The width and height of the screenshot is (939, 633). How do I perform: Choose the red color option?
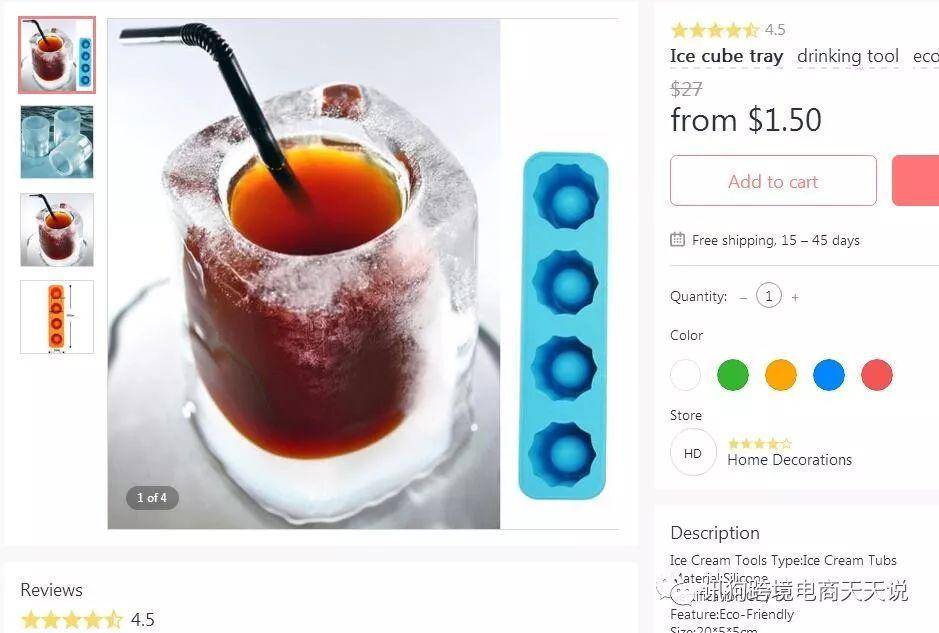pyautogui.click(x=877, y=375)
